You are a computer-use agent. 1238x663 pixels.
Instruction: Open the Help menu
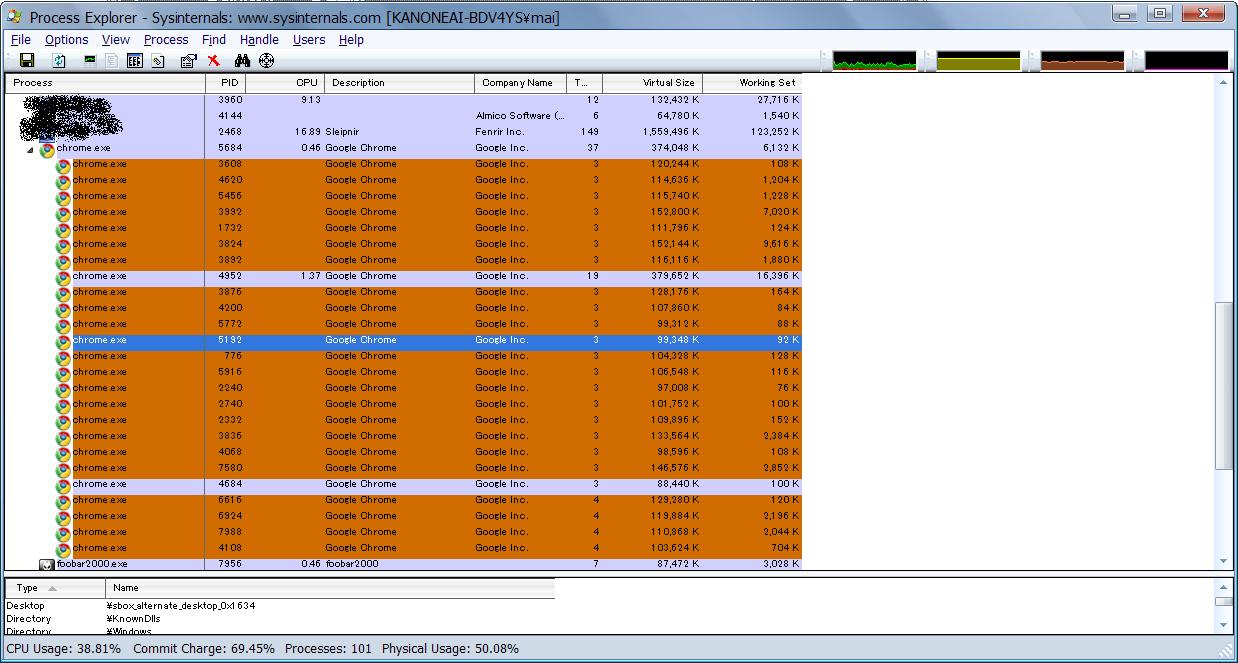click(x=351, y=40)
